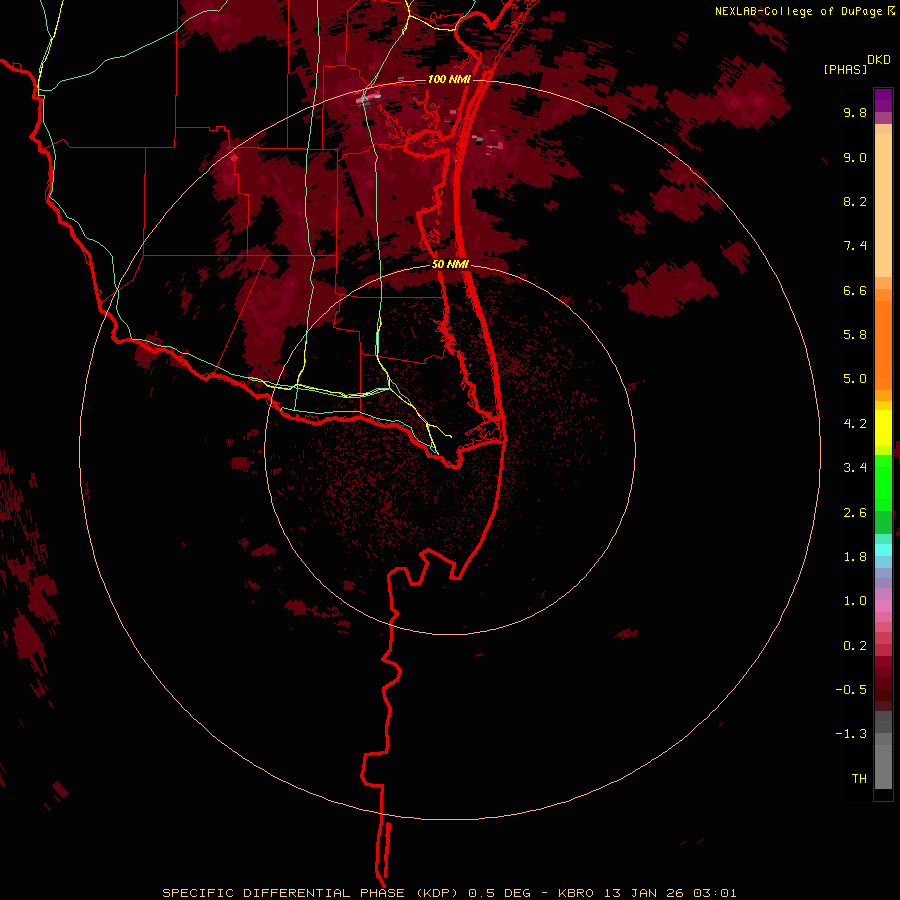Click the TH label on the scale

[x=859, y=779]
